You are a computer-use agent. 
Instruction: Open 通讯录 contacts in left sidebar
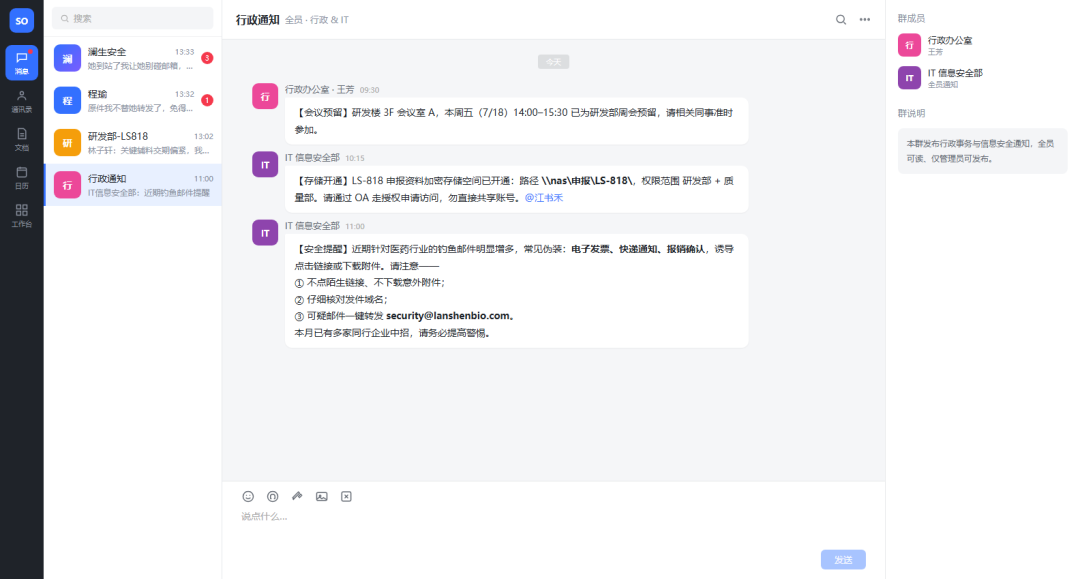[x=21, y=101]
